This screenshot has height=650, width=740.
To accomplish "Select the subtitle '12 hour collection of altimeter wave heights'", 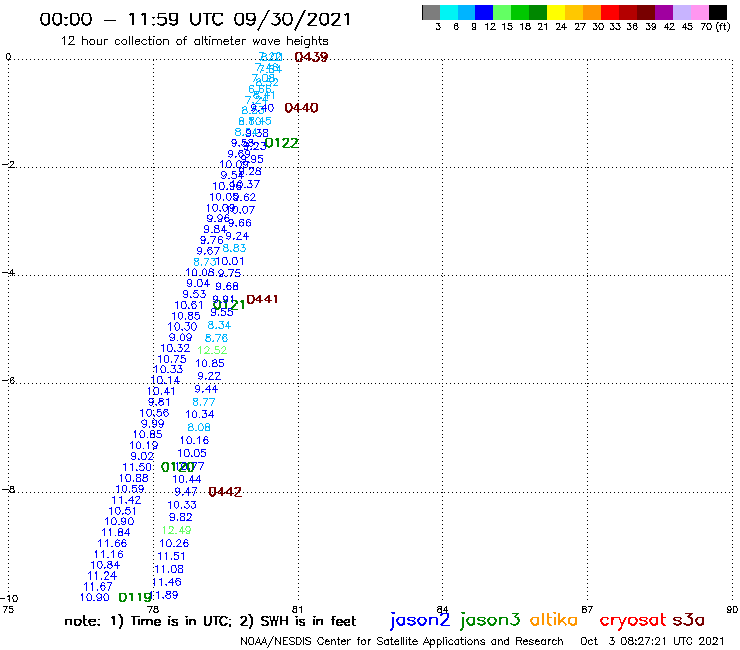I will [x=194, y=41].
